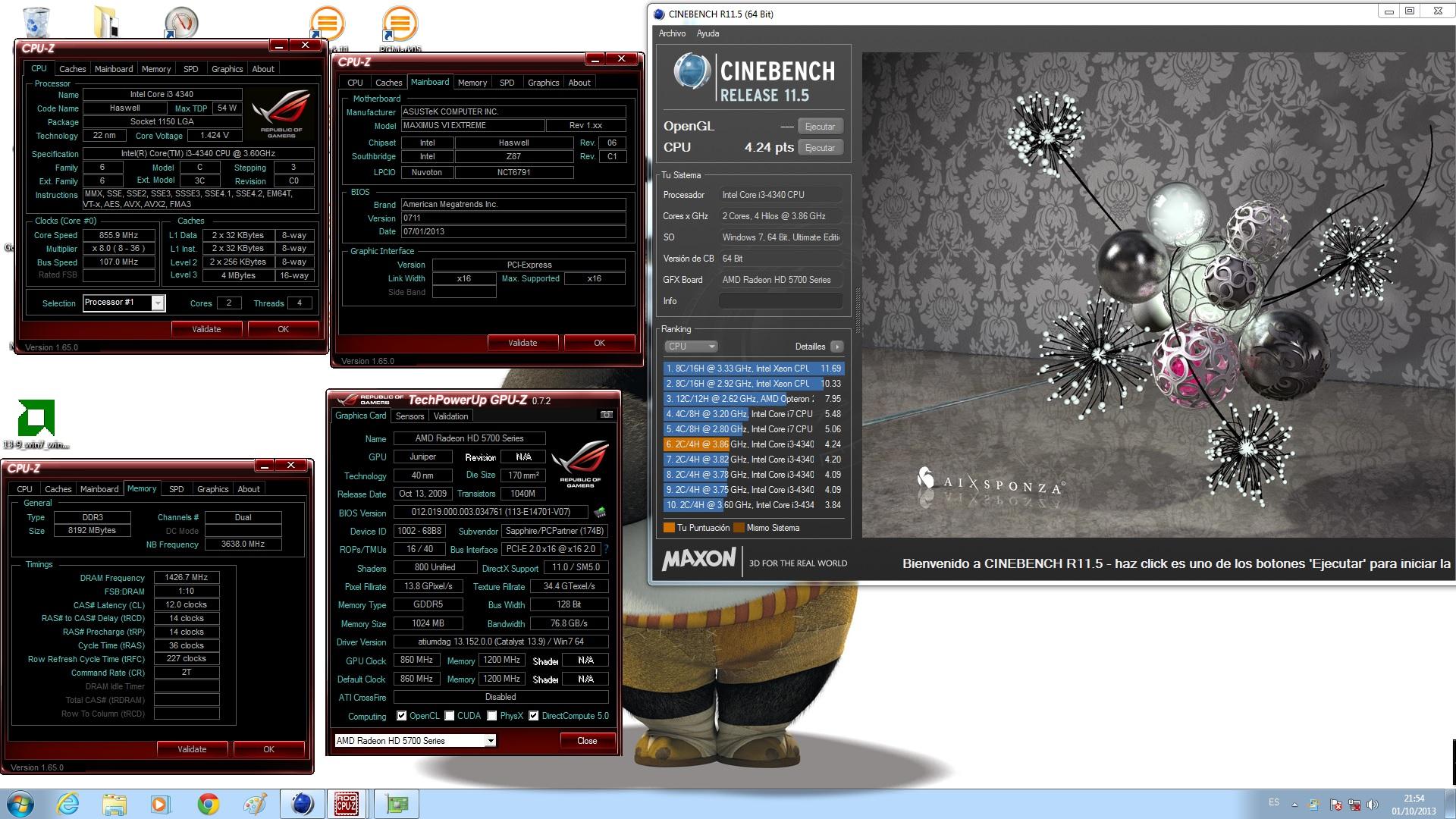Image resolution: width=1456 pixels, height=819 pixels.
Task: Open the Cinebench ranking CPU dropdown
Action: (x=691, y=347)
